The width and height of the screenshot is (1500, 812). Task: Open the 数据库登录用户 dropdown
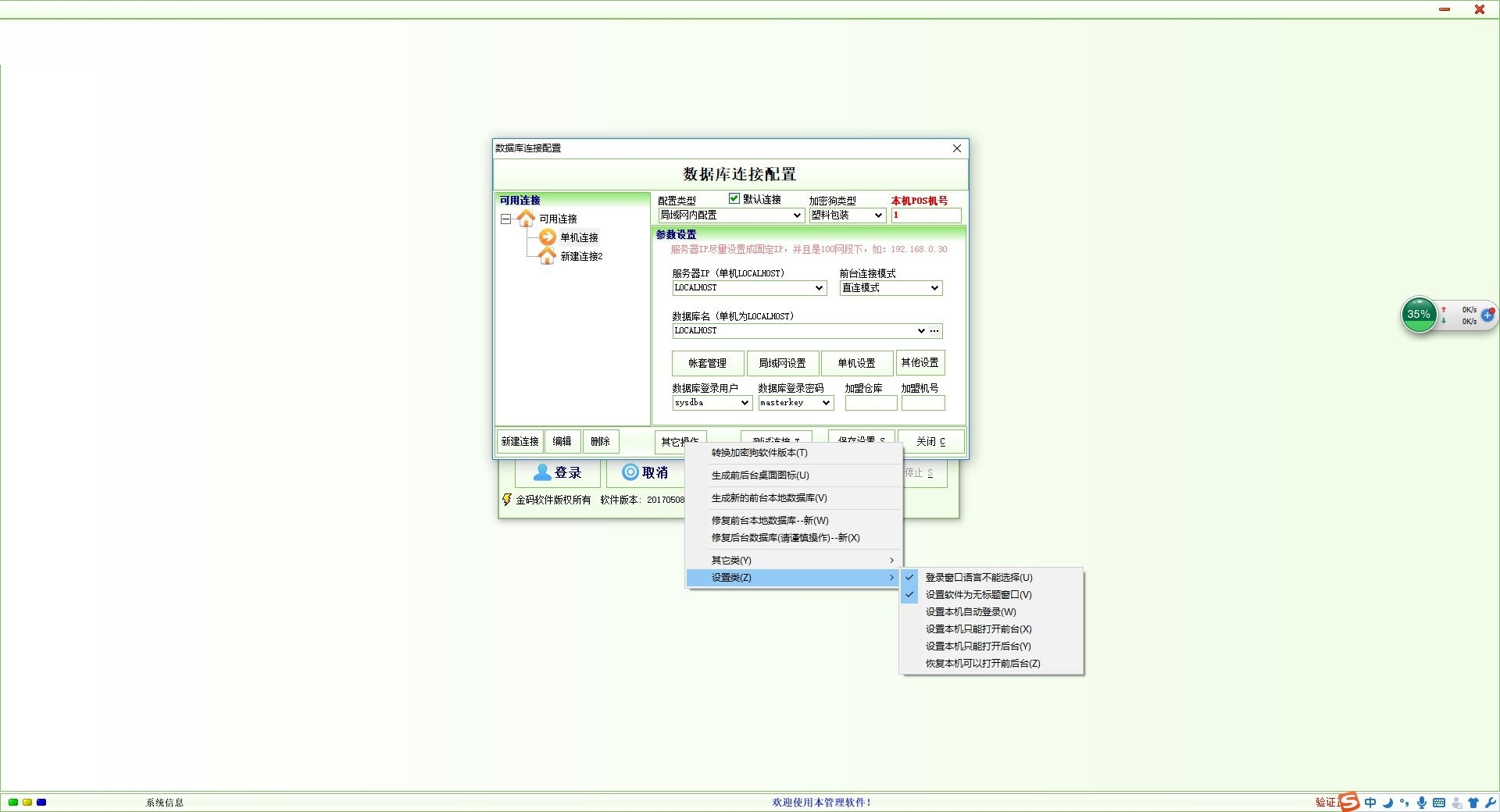745,403
